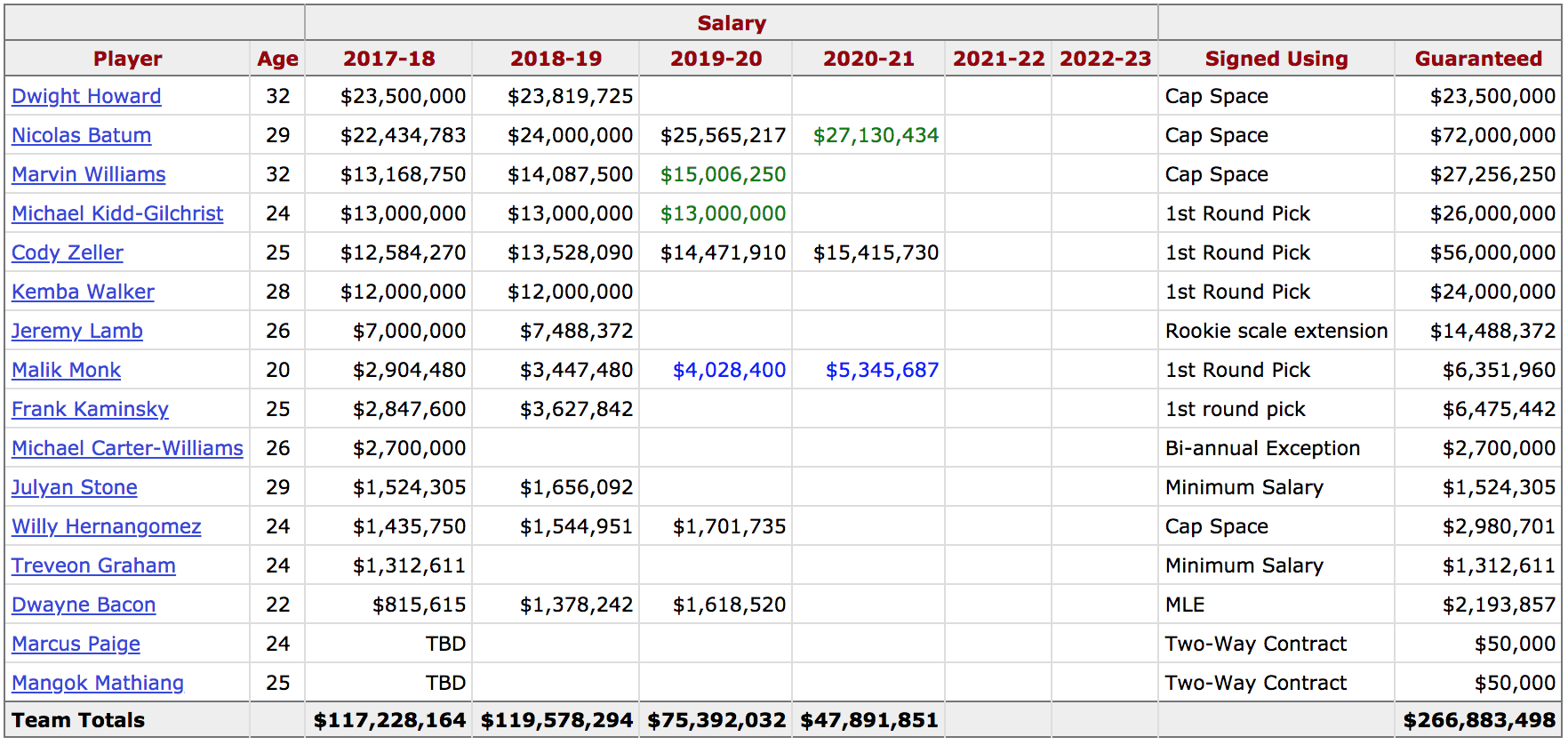
Task: Select the 2017-18 column header
Action: (388, 59)
